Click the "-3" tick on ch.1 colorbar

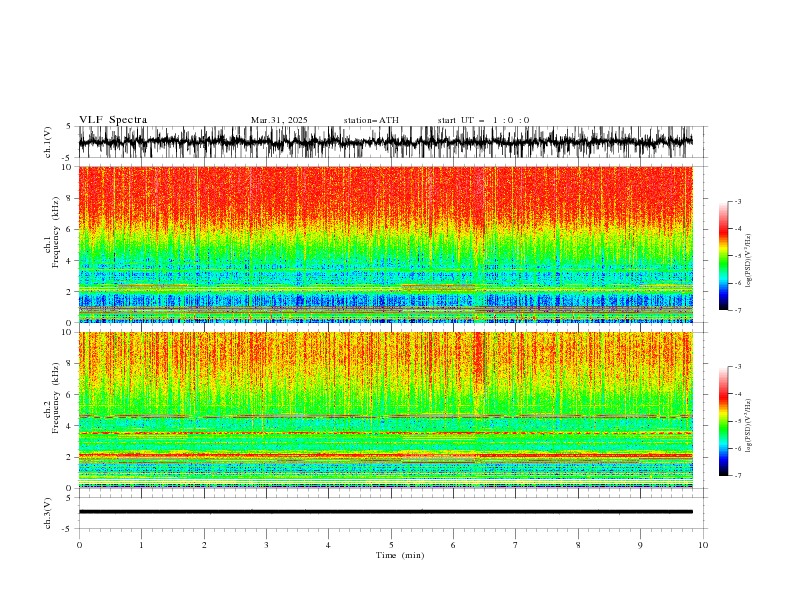738,201
